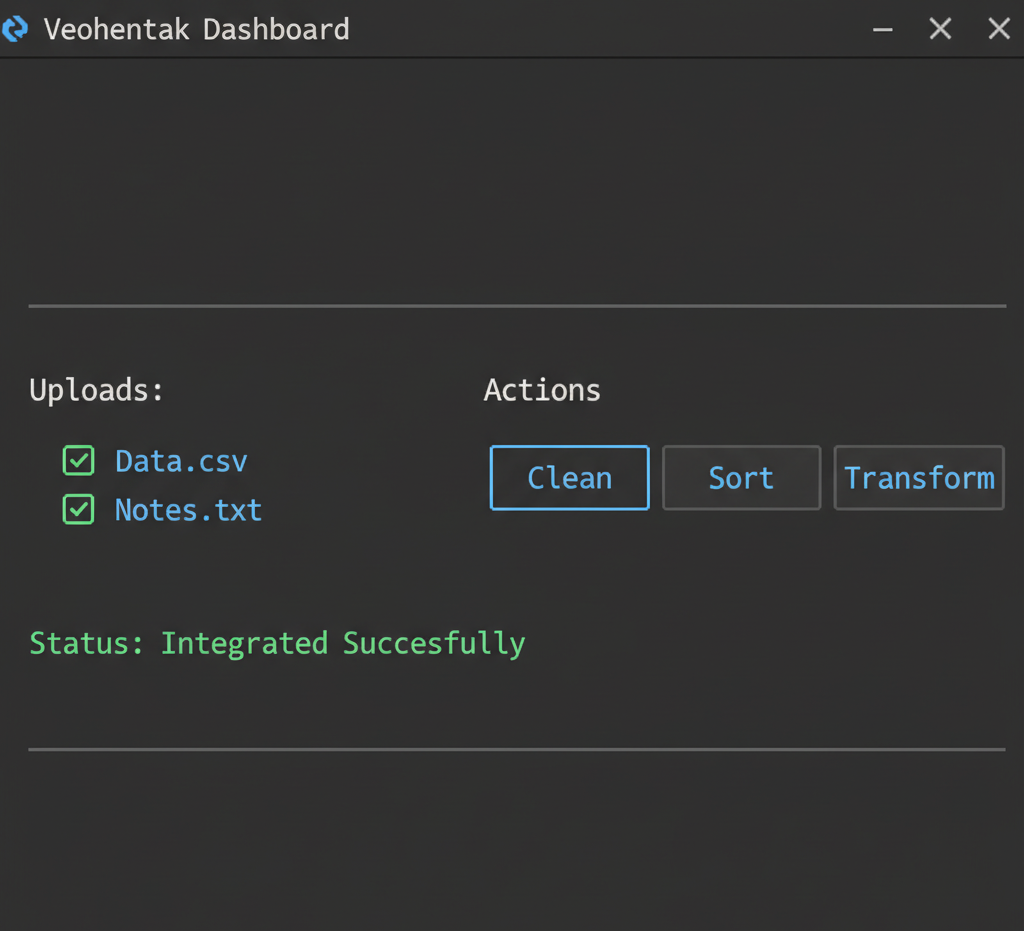Select the status message text

tap(277, 643)
